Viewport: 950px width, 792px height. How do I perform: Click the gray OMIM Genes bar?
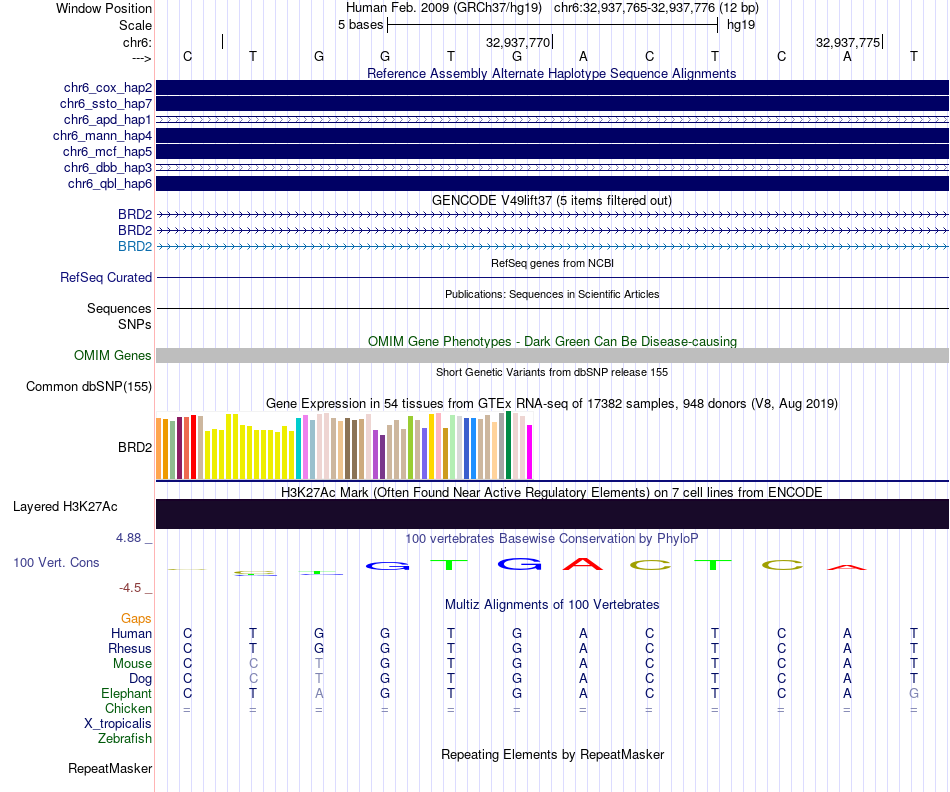click(x=551, y=356)
